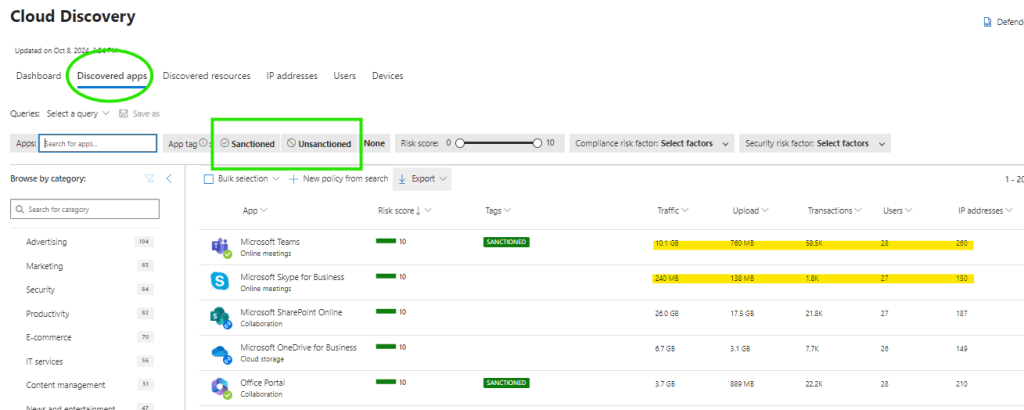Toggle the Sanctioned app tag filter

click(x=247, y=144)
